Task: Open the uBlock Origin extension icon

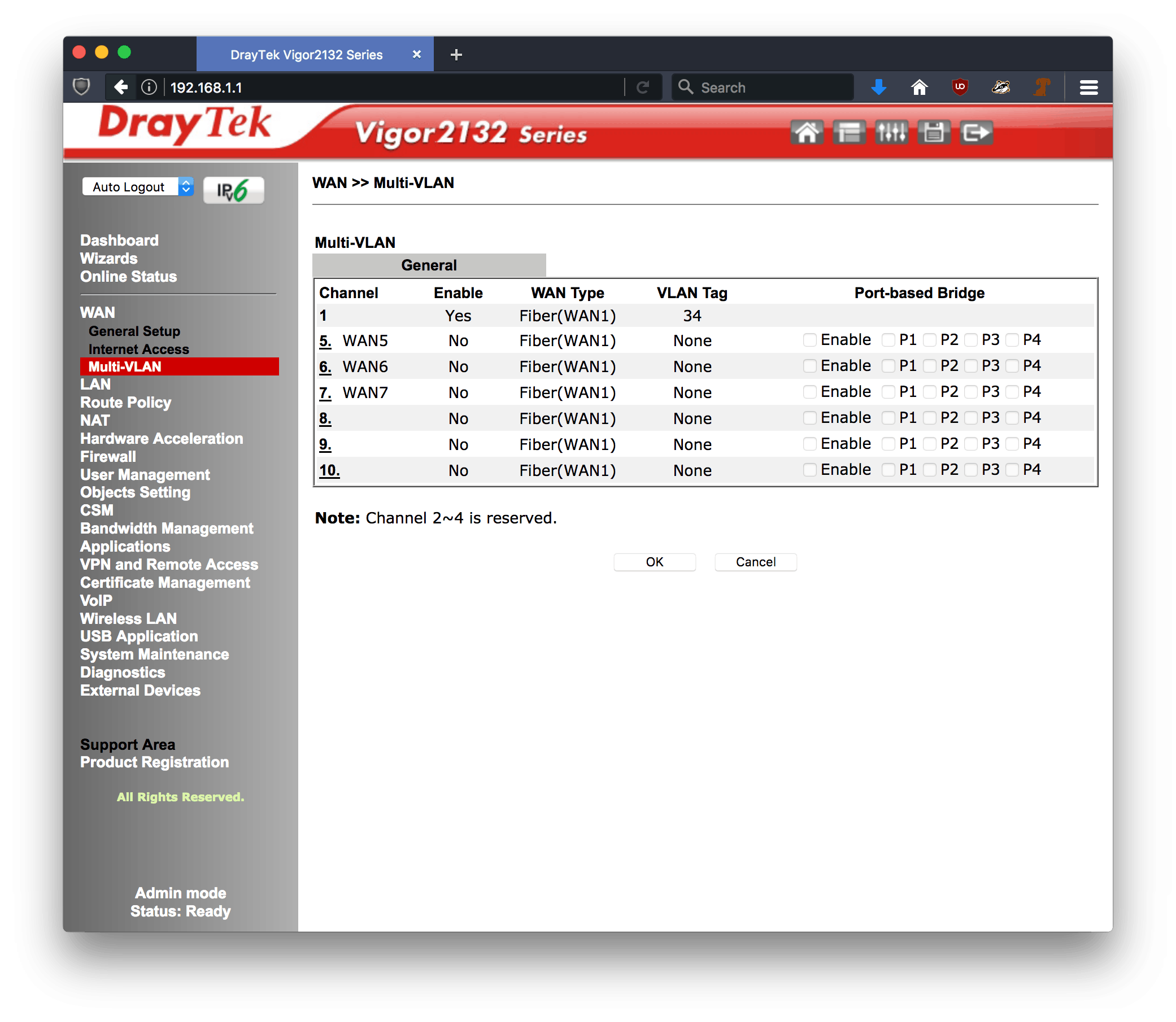Action: (x=960, y=88)
